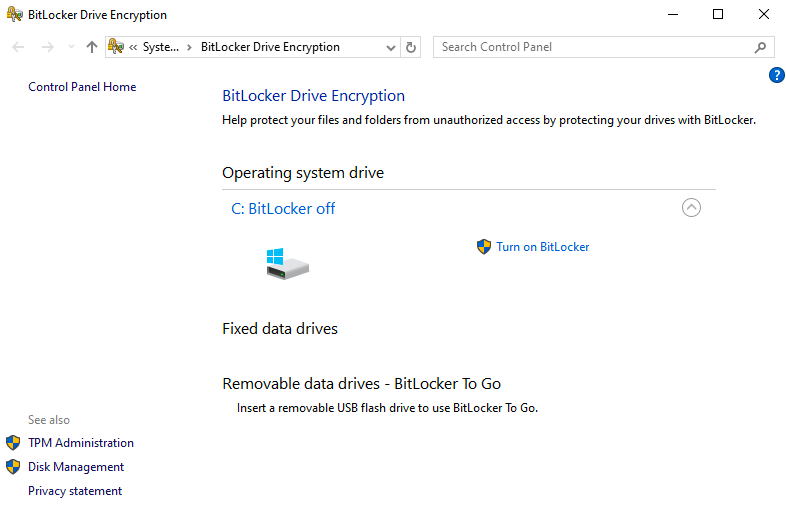Viewport: 786px width, 516px height.
Task: Go to Control Panel Home
Action: coord(82,87)
